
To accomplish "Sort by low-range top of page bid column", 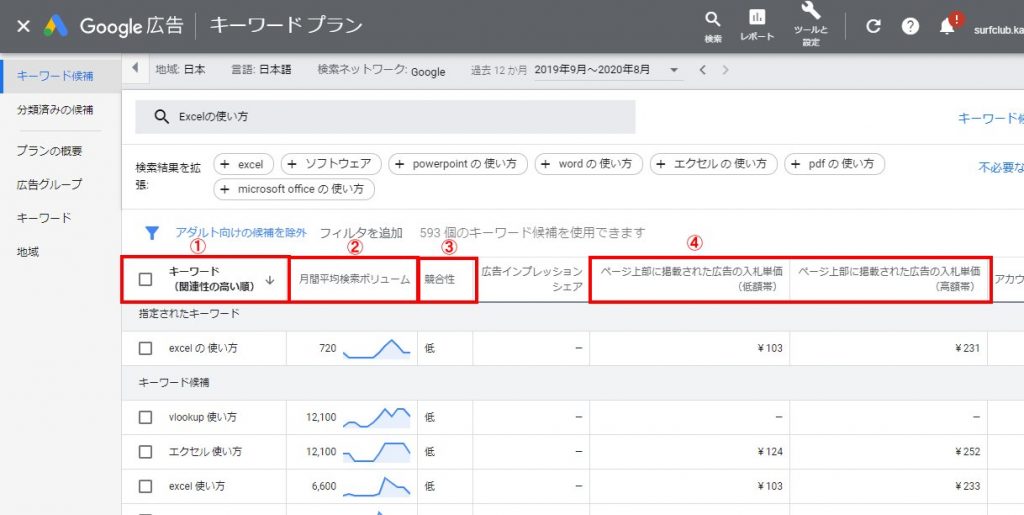I will 691,279.
